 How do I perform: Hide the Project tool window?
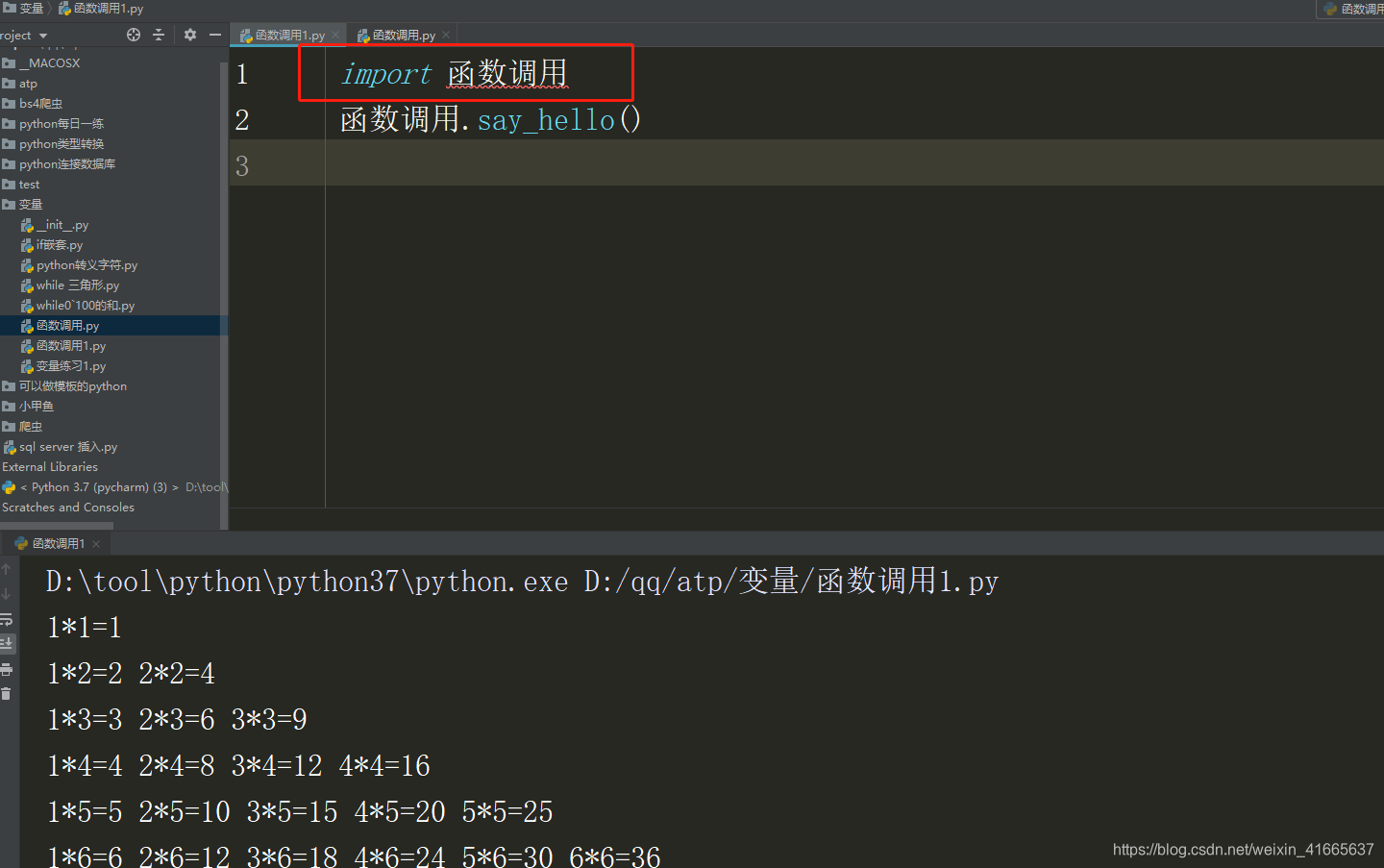215,35
